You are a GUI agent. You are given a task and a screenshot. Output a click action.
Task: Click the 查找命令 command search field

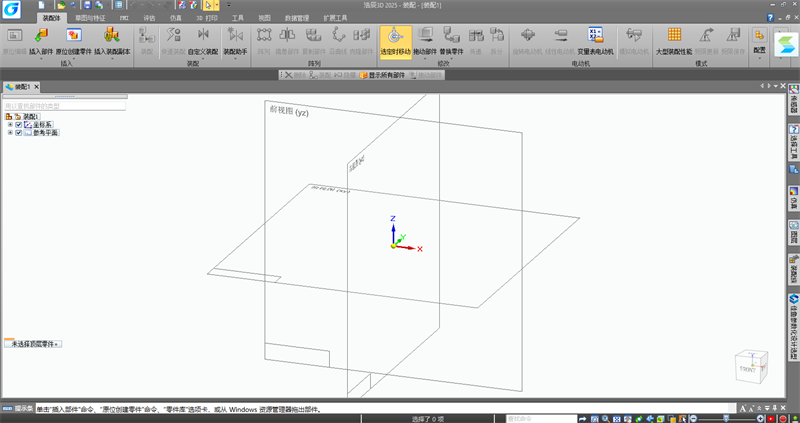tap(541, 419)
